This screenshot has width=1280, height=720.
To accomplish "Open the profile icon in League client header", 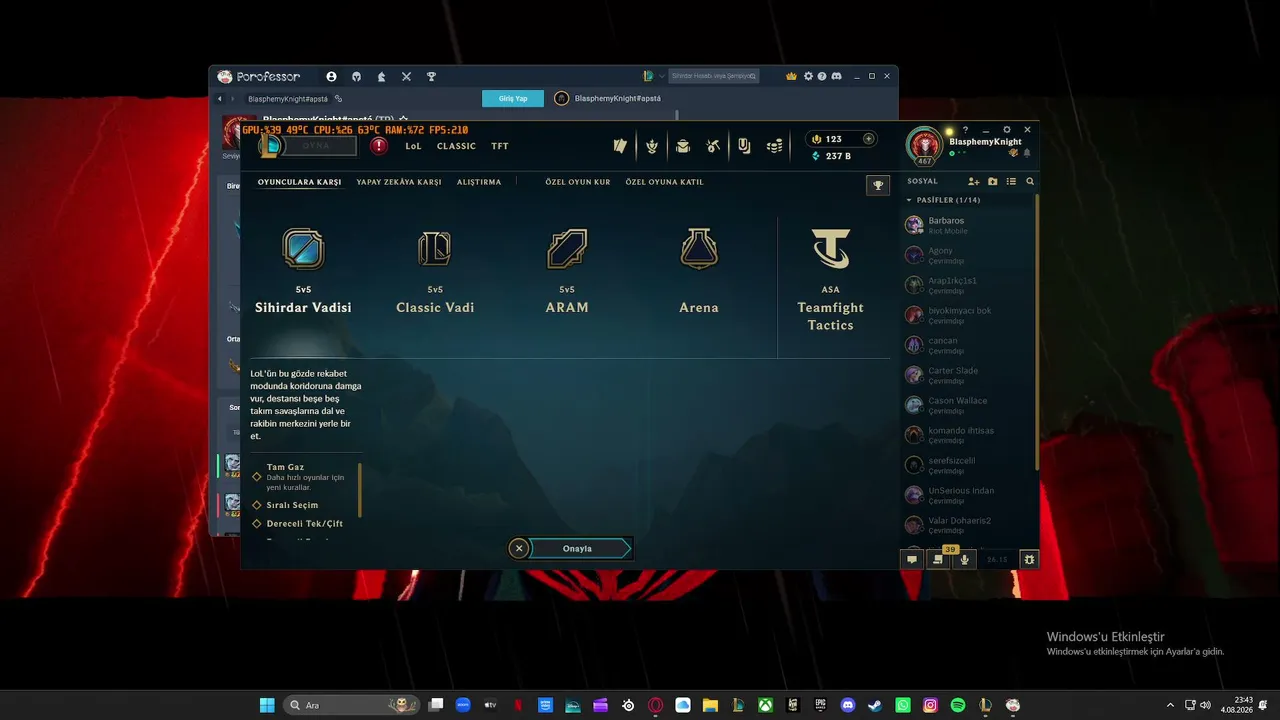I will coord(683,146).
